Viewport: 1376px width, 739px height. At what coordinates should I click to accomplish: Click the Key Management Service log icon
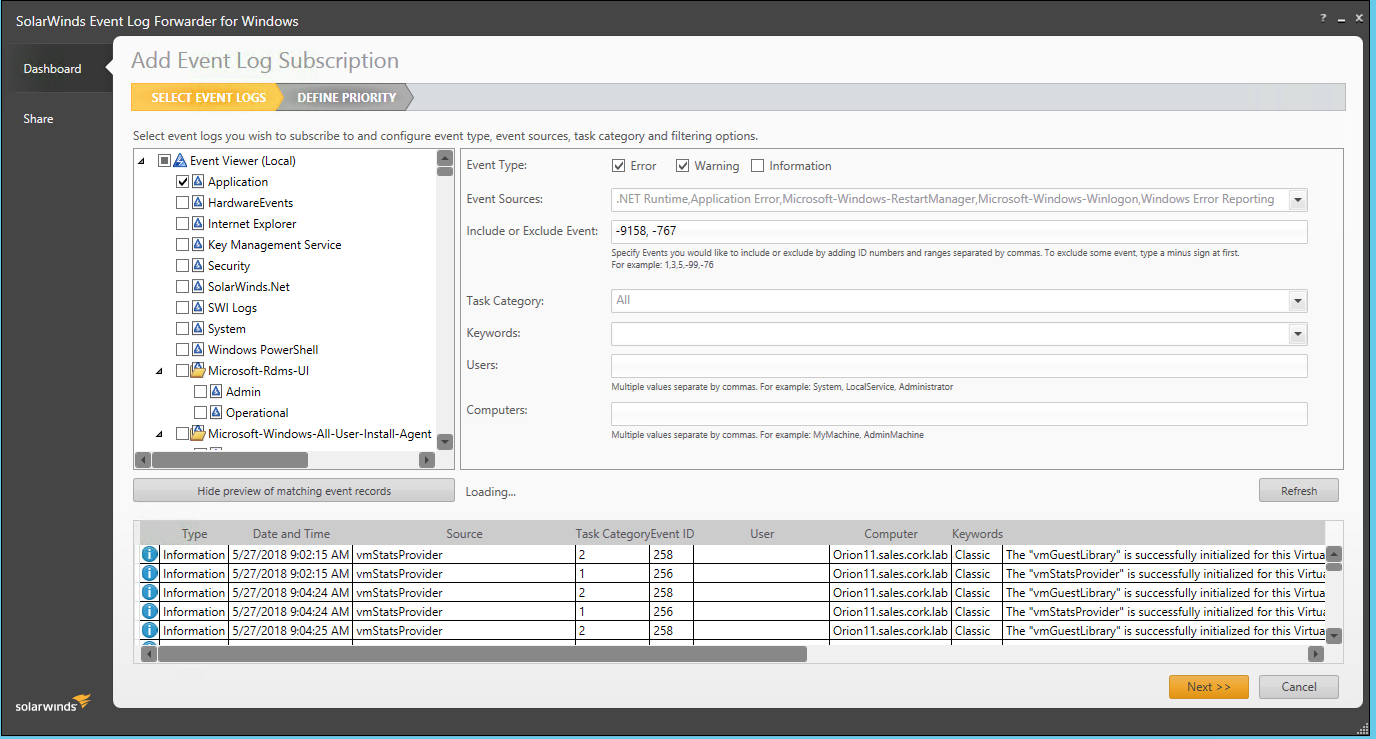point(199,244)
